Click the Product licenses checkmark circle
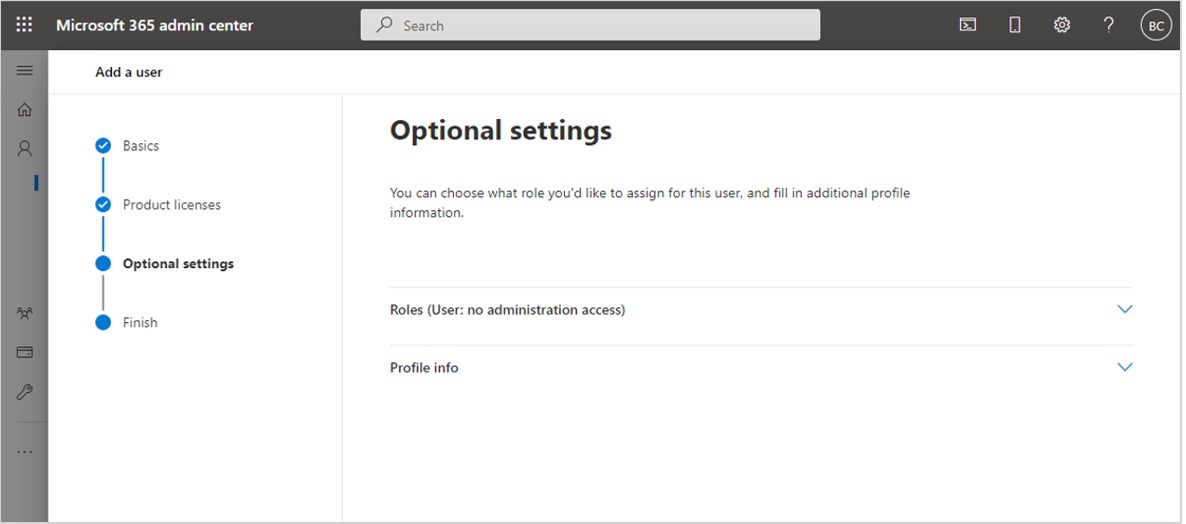1186x524 pixels. coord(103,205)
